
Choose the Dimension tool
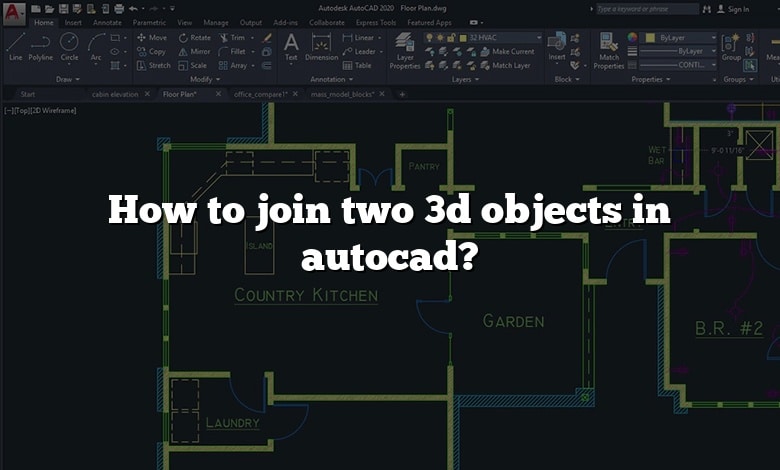[321, 46]
